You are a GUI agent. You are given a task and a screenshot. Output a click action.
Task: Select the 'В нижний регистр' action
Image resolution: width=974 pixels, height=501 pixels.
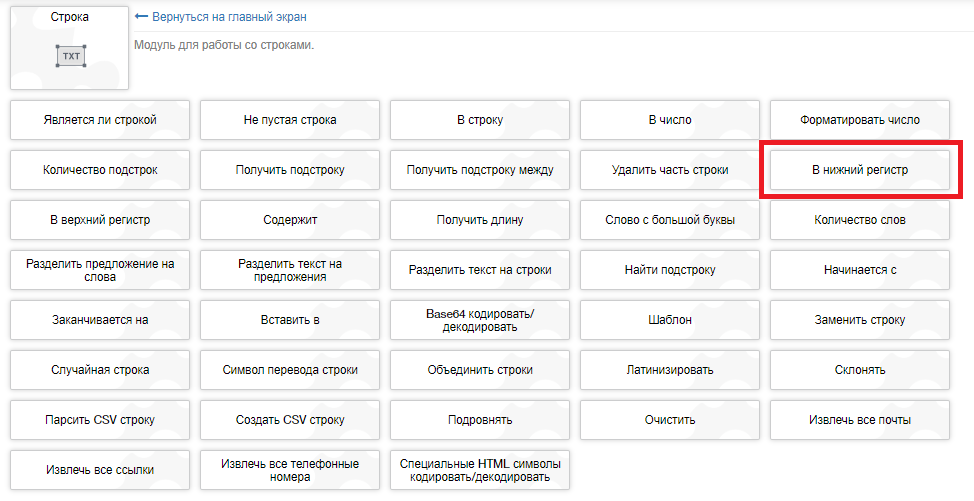860,170
